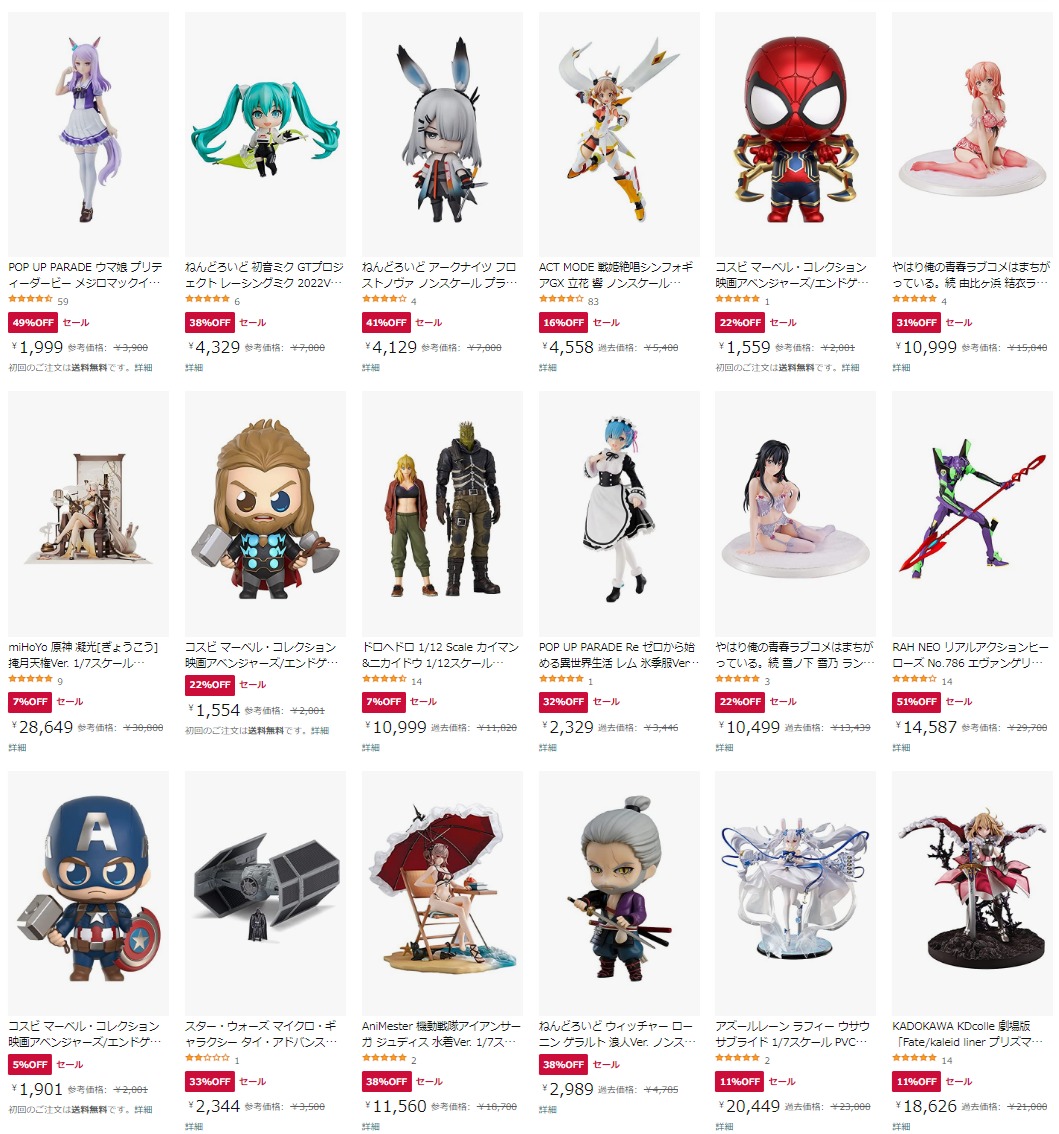Open the POP UP PARADE ウマ娘 product title link
Viewport: 1059px width, 1134px height.
pos(85,275)
